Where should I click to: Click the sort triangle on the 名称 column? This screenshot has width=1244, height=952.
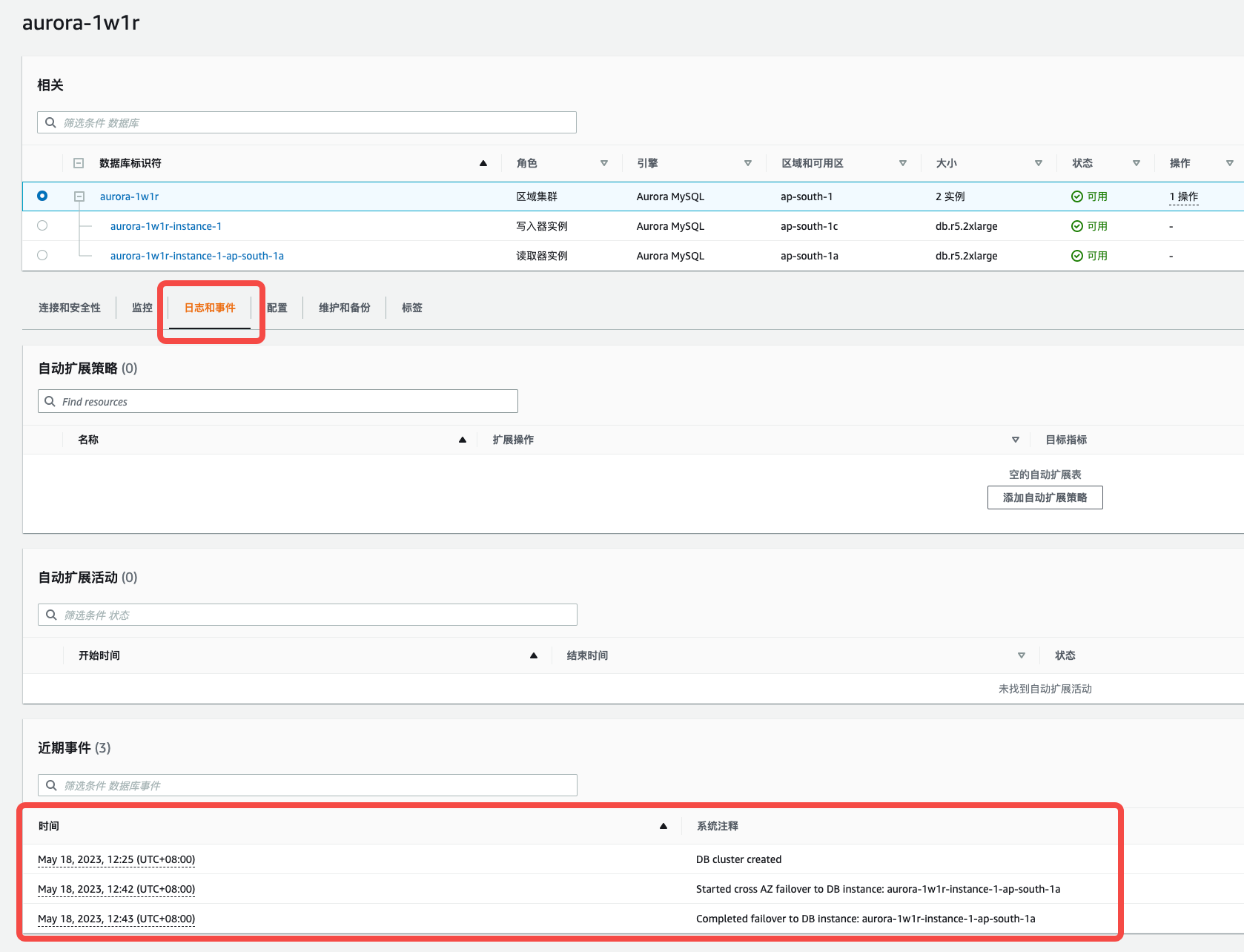click(462, 439)
